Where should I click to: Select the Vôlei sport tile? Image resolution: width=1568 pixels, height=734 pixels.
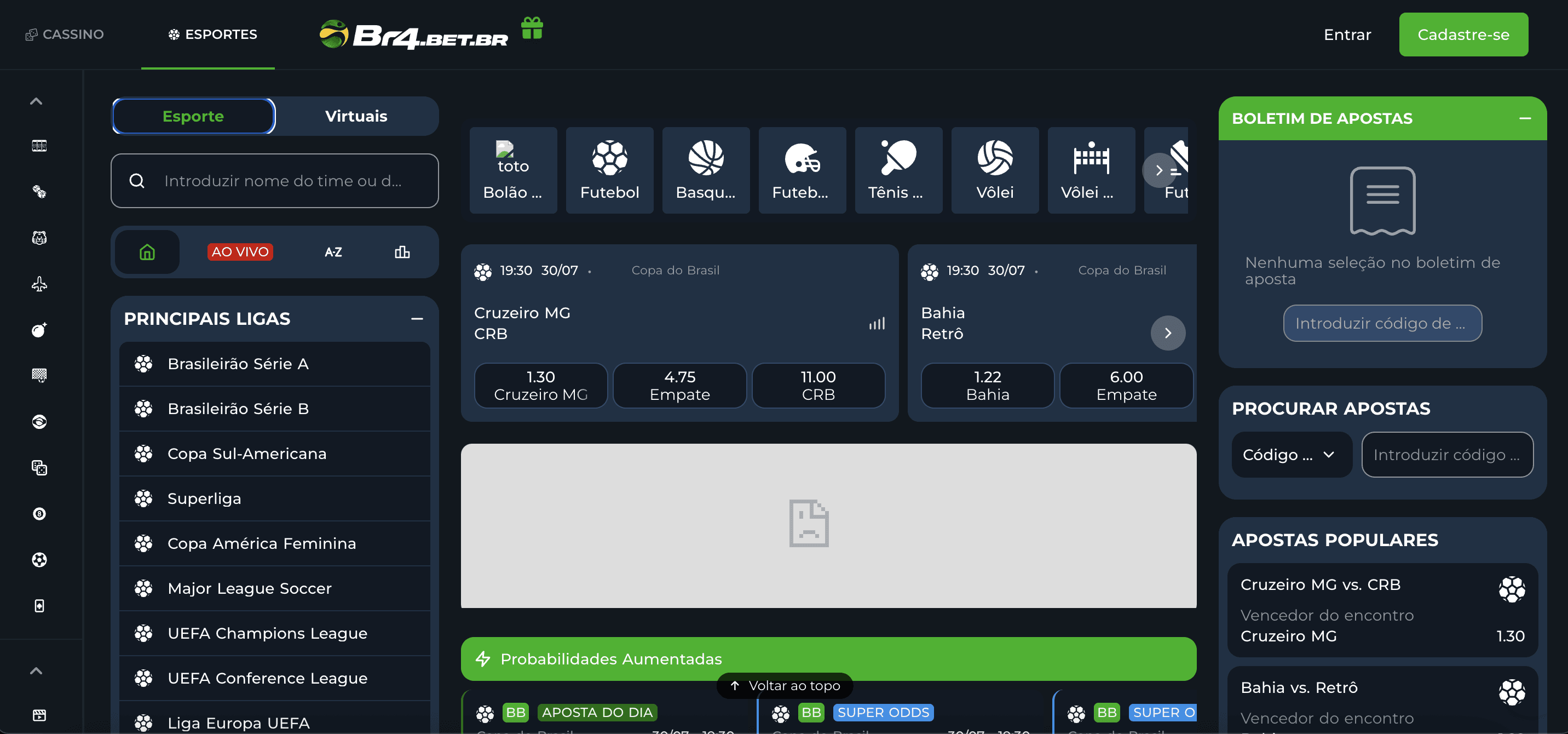click(x=995, y=170)
